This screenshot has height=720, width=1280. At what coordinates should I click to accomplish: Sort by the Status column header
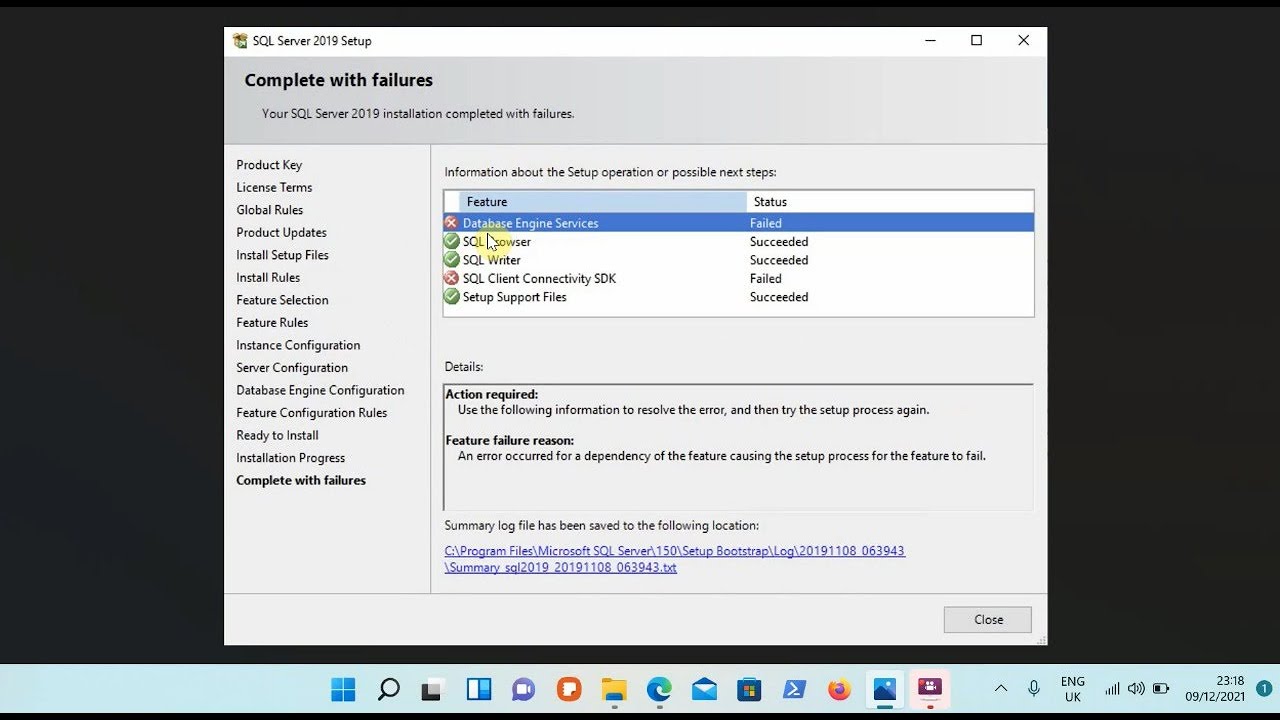click(890, 202)
